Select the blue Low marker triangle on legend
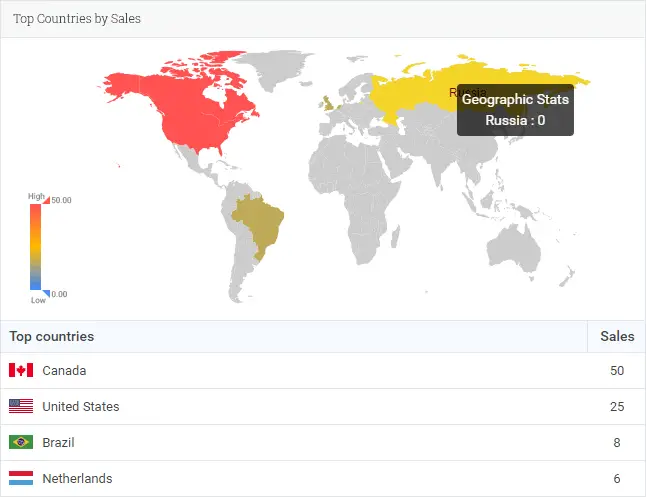 coord(46,293)
